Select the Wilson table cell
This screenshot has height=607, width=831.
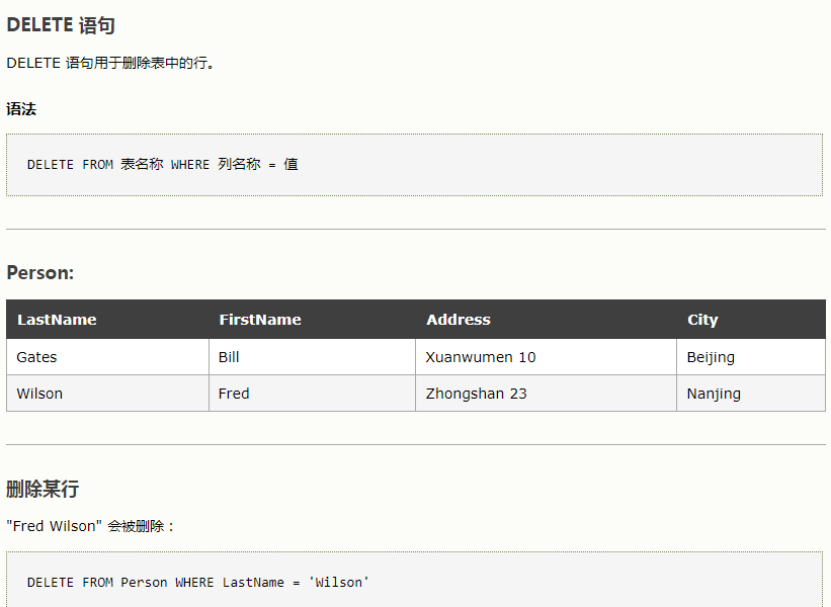point(108,393)
